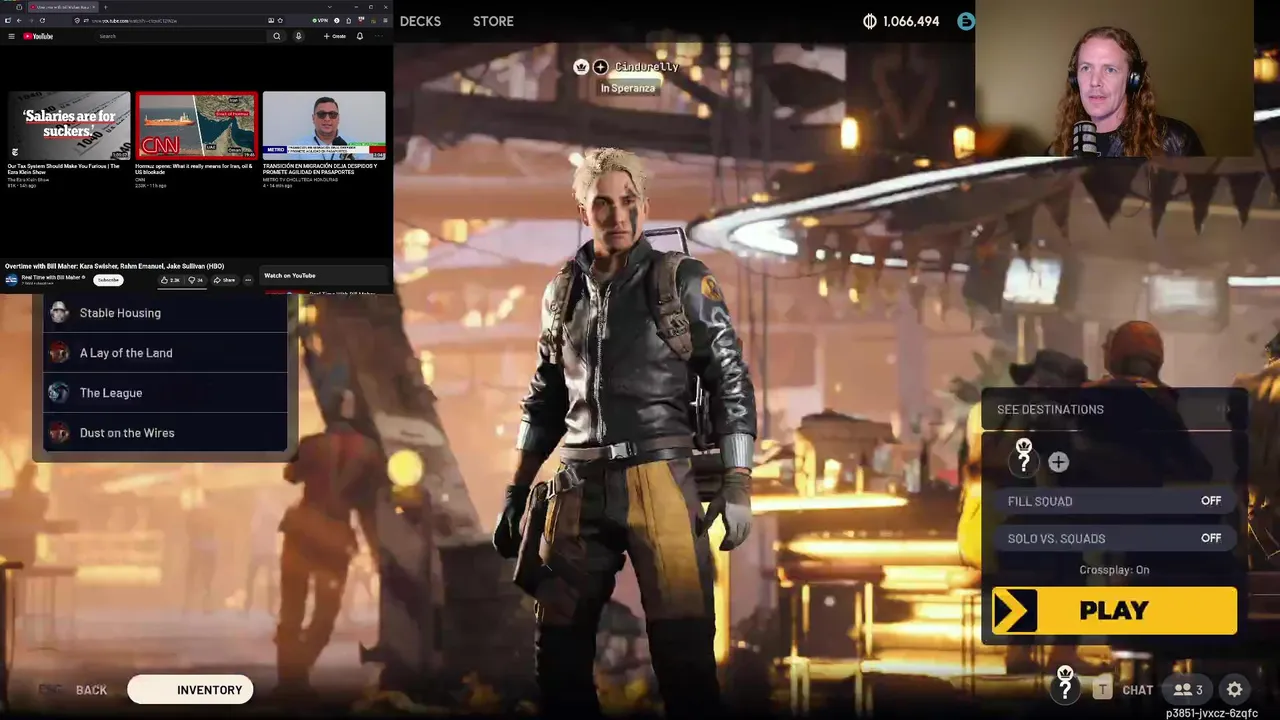The height and width of the screenshot is (720, 1280).
Task: Open YouTube hamburger menu
Action: point(11,36)
